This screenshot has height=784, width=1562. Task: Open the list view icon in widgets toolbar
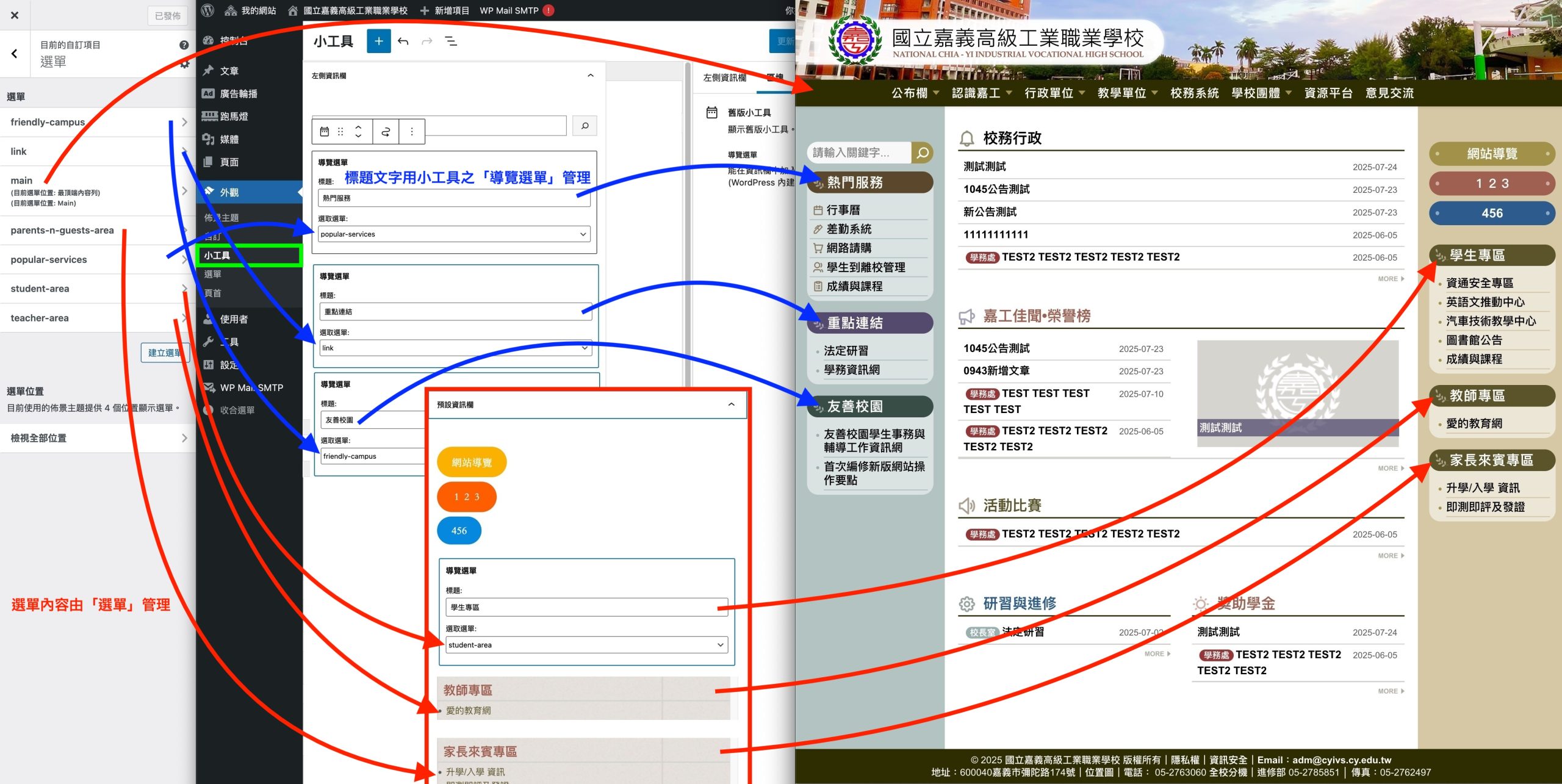451,41
